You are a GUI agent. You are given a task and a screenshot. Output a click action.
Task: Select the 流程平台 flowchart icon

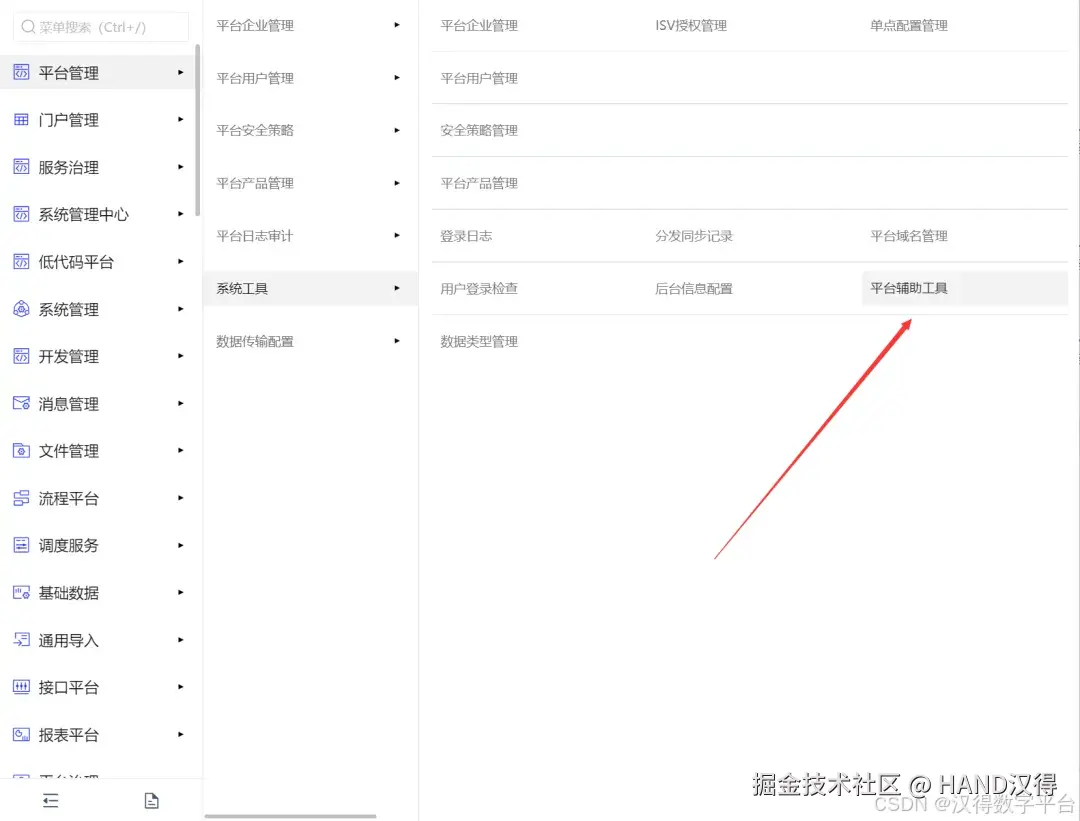pos(22,498)
